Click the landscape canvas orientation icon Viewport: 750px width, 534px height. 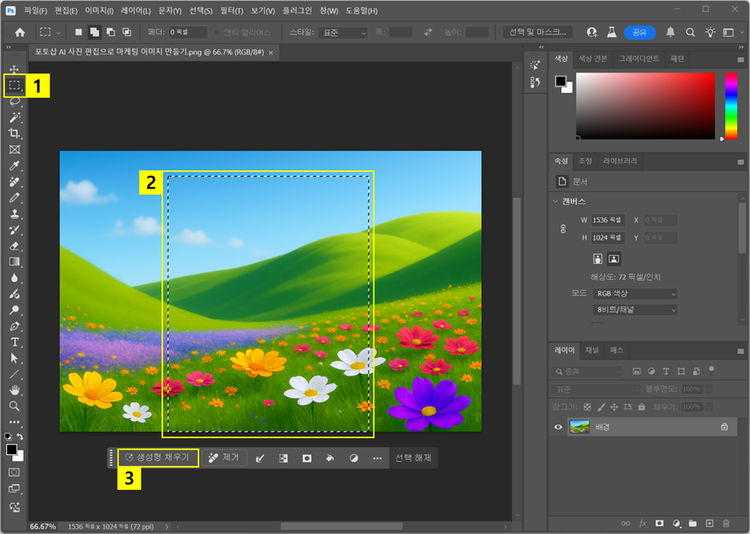[x=614, y=258]
